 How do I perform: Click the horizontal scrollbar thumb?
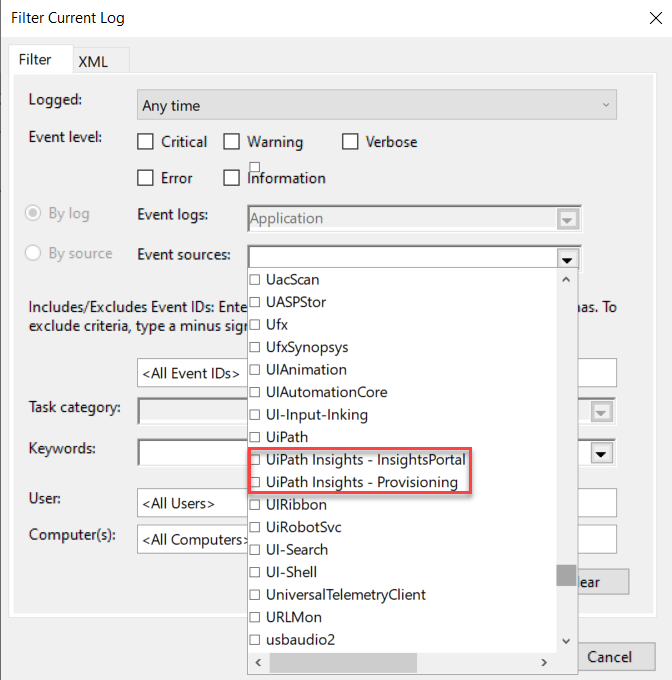click(343, 662)
